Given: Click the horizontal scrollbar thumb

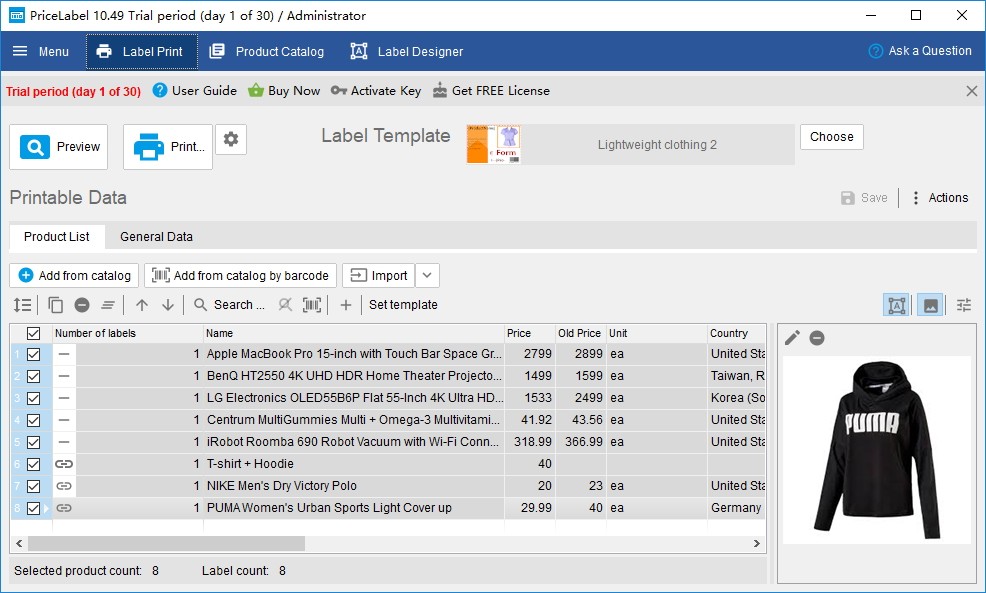Looking at the screenshot, I should point(167,543).
